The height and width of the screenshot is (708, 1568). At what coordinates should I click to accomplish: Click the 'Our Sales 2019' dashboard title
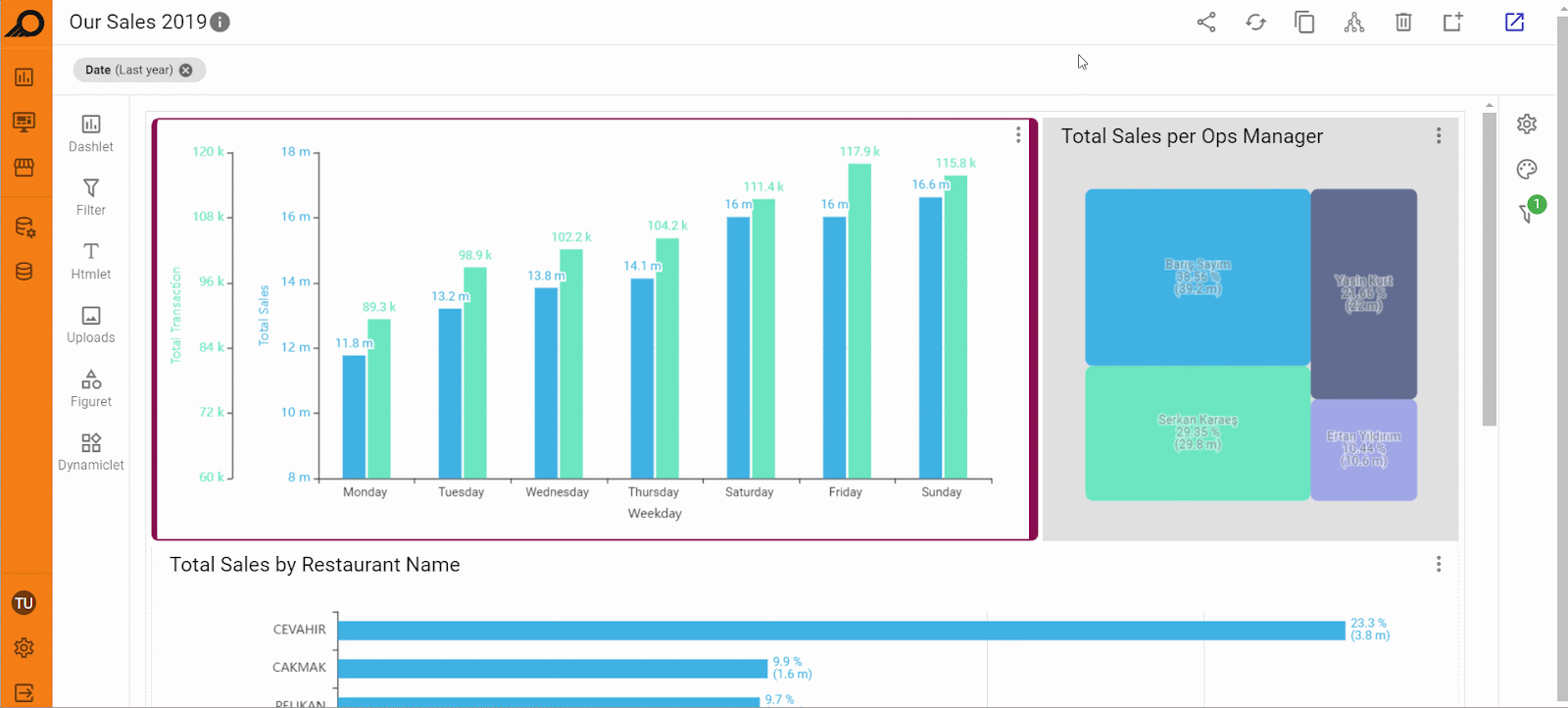click(138, 22)
